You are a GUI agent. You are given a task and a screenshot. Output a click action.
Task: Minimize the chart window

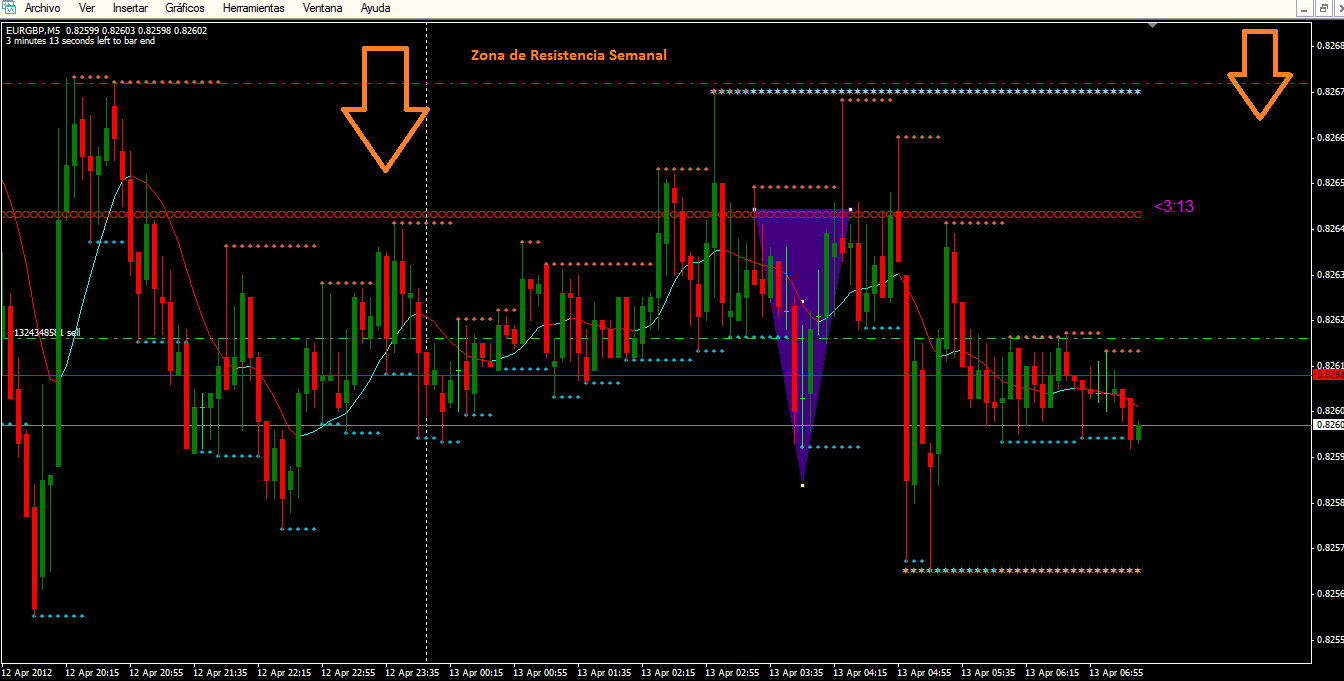(1303, 7)
